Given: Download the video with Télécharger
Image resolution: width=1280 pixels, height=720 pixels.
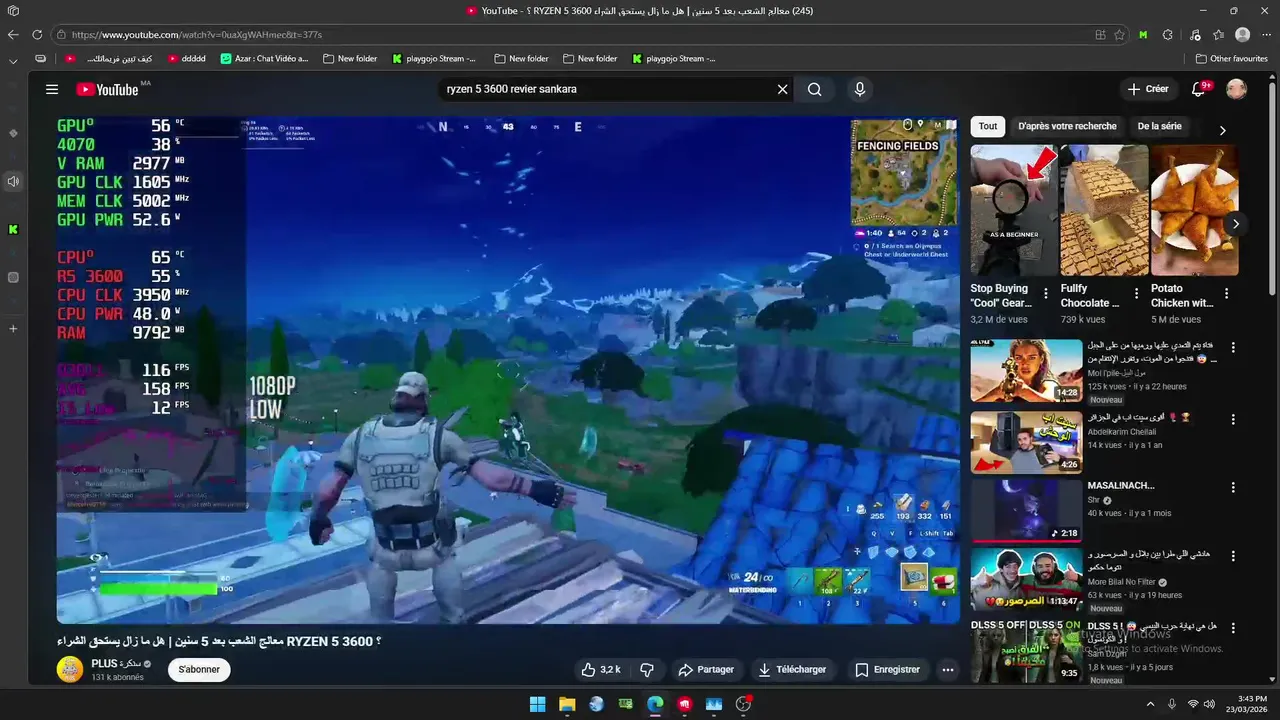Looking at the screenshot, I should pyautogui.click(x=792, y=669).
